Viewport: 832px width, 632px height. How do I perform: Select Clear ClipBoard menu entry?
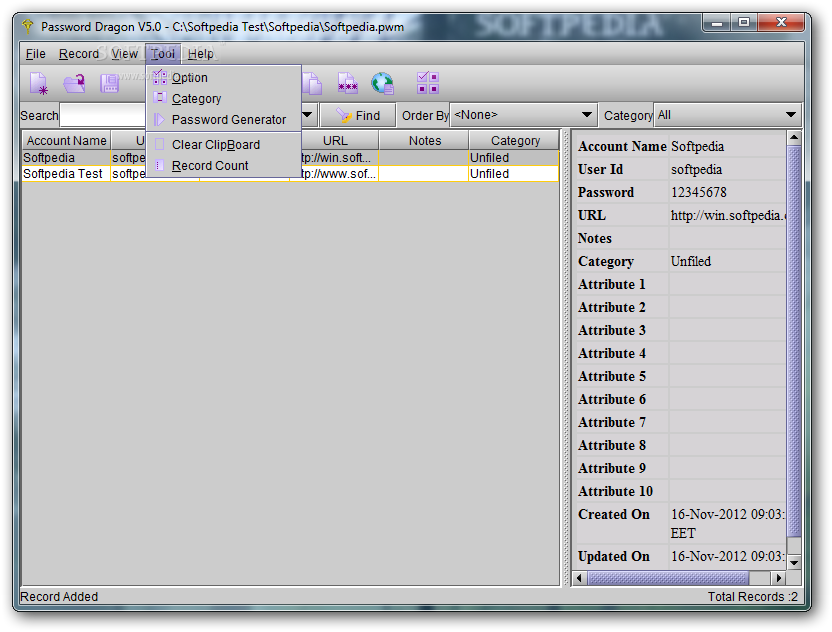click(x=223, y=144)
